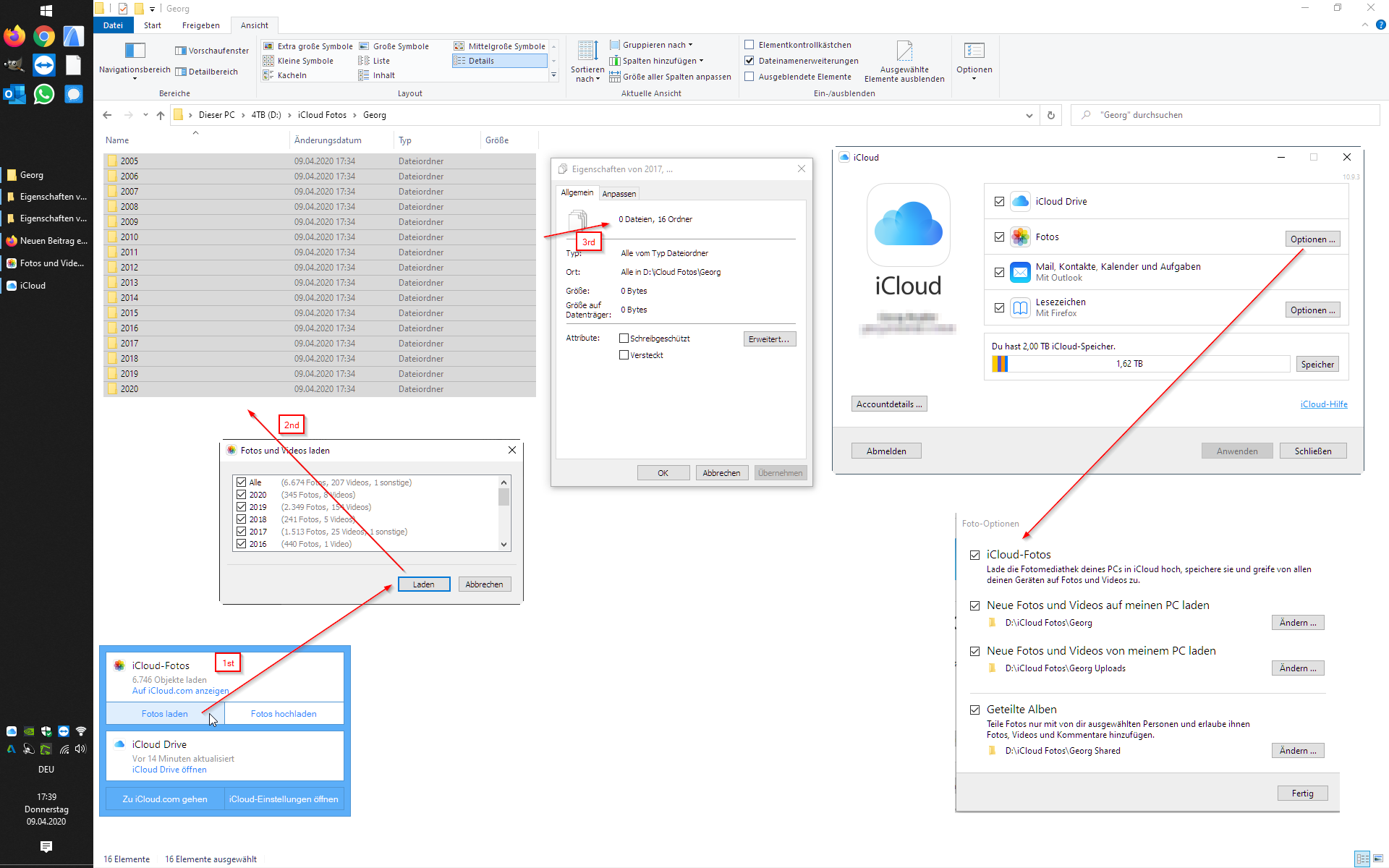This screenshot has height=868, width=1389.
Task: Expand the address bar history dropdown
Action: [1029, 115]
